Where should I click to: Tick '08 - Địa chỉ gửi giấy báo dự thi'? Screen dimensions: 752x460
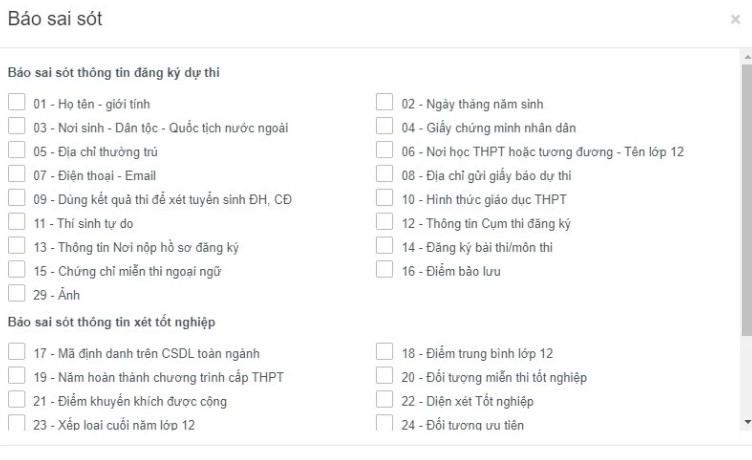pos(385,174)
